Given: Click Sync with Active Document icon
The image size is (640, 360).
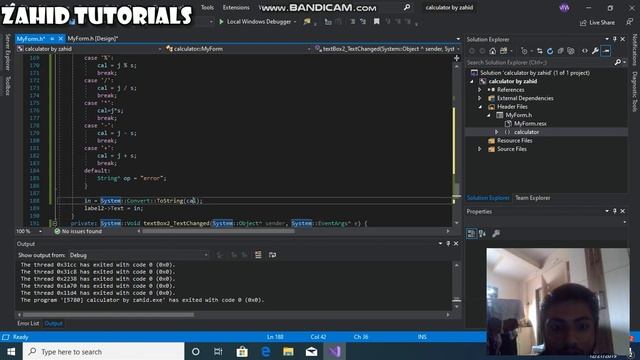Looking at the screenshot, I should point(540,51).
